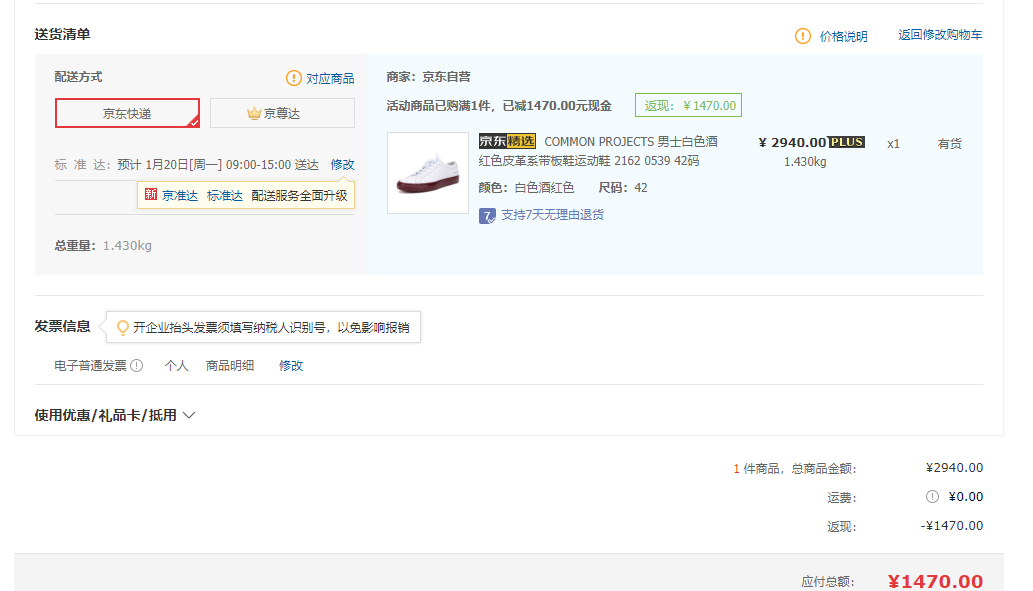The width and height of the screenshot is (1033, 591).
Task: Click the info icon next to shipping fee
Action: [x=932, y=497]
